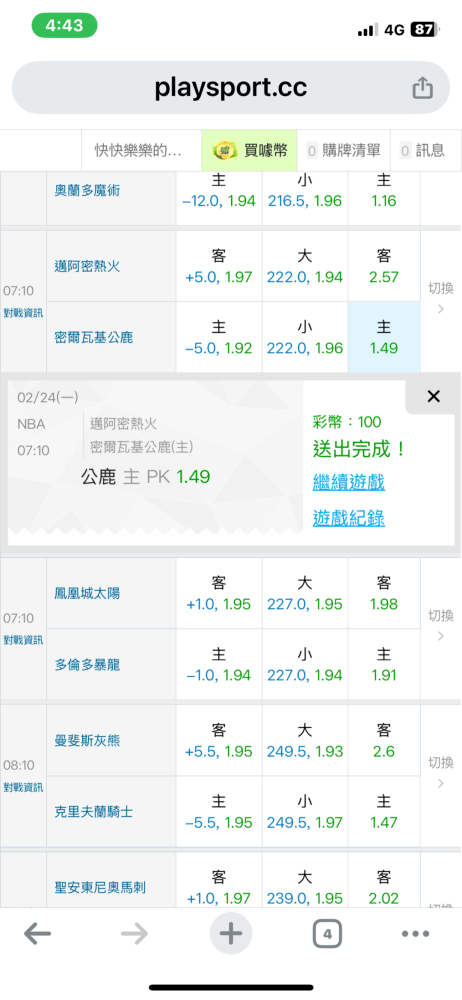Open team page 多倫多暴龍

pos(87,665)
